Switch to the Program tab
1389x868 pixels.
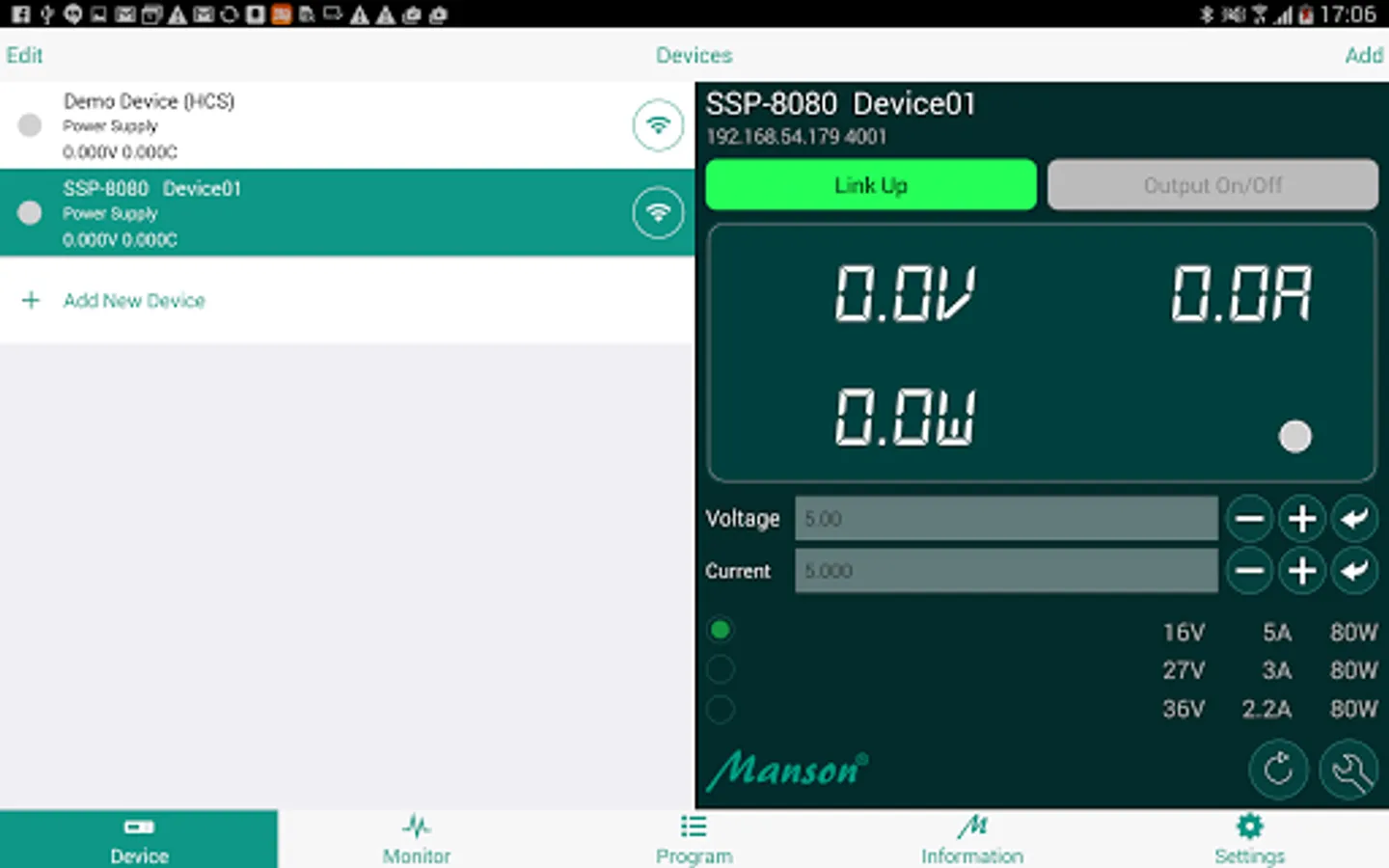point(694,839)
